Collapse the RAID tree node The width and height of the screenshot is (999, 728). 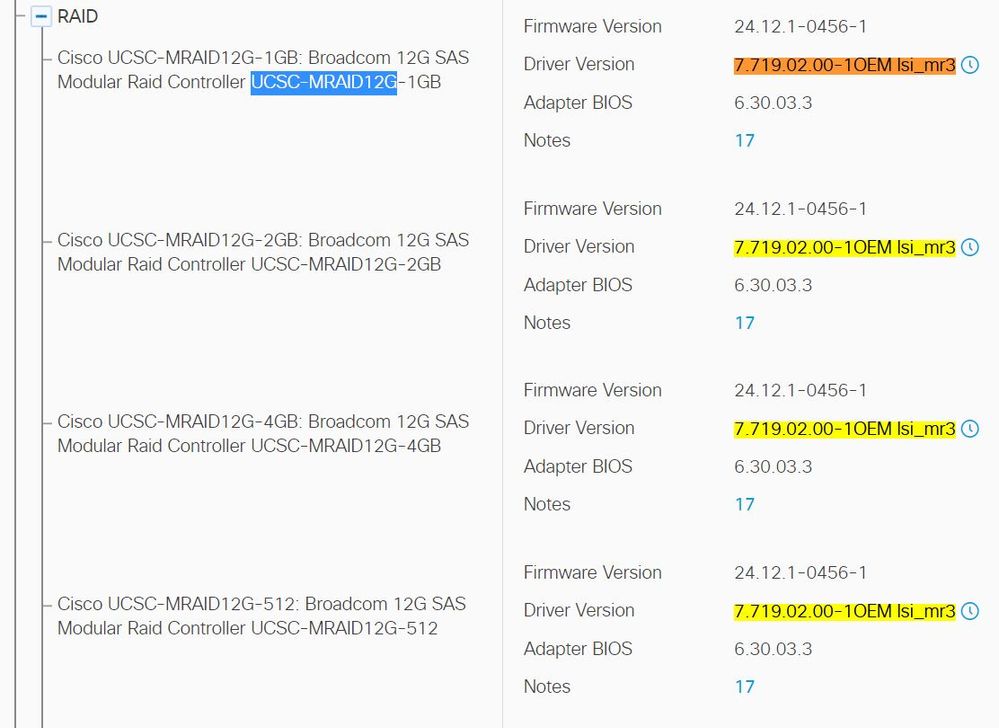coord(41,17)
